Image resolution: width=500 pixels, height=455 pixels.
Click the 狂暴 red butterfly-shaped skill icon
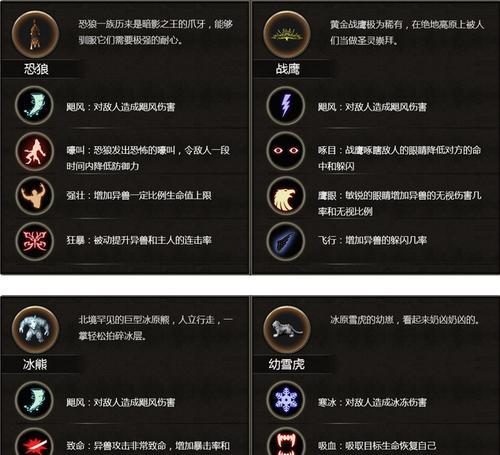35,241
